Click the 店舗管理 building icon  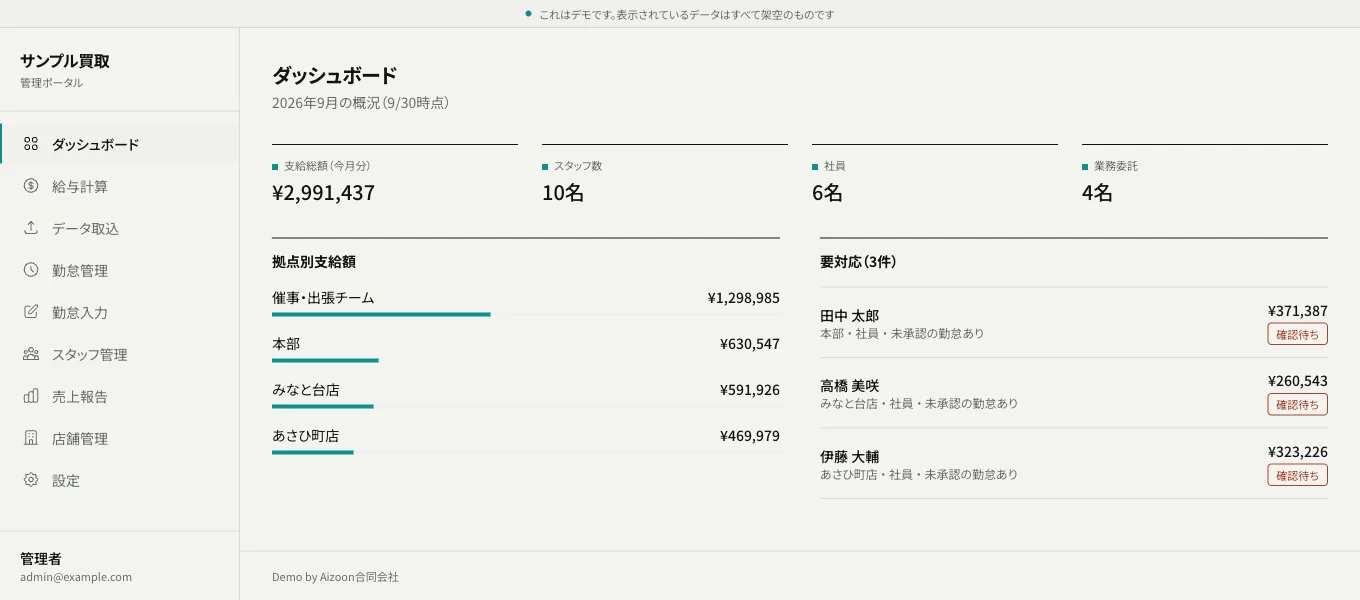tap(31, 438)
